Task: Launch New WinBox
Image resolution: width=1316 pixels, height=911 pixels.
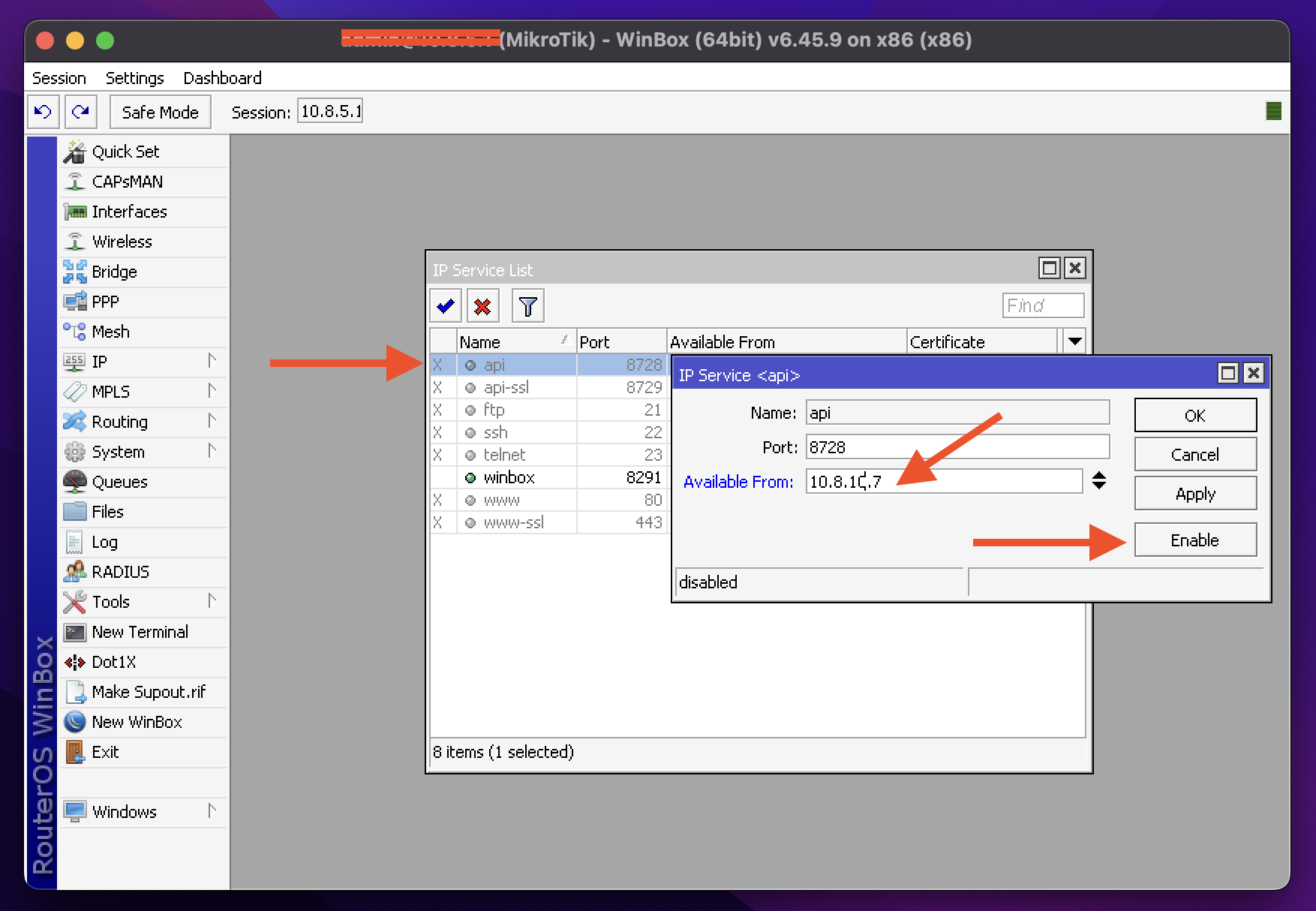Action: (x=143, y=722)
